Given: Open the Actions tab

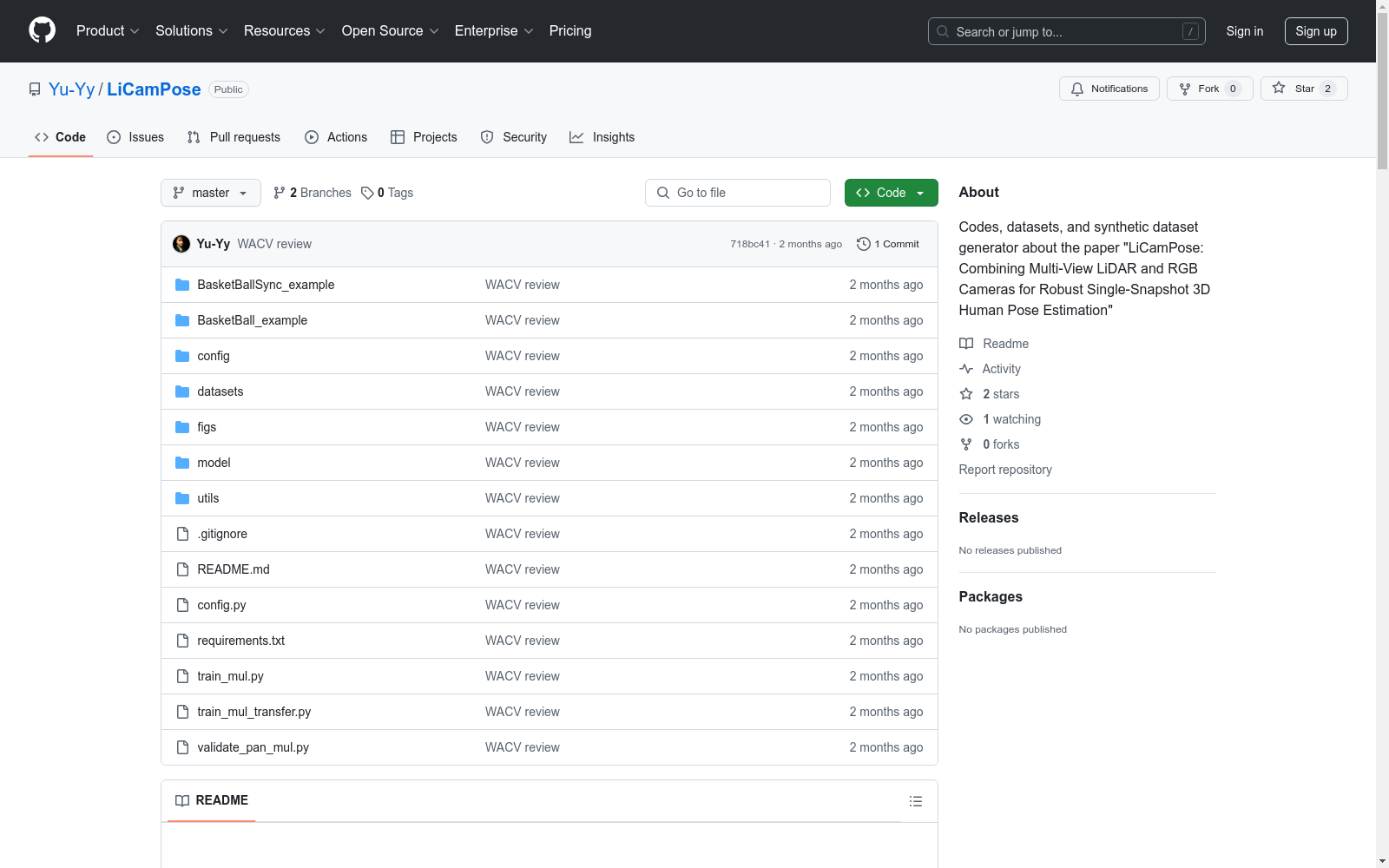Looking at the screenshot, I should (x=336, y=137).
